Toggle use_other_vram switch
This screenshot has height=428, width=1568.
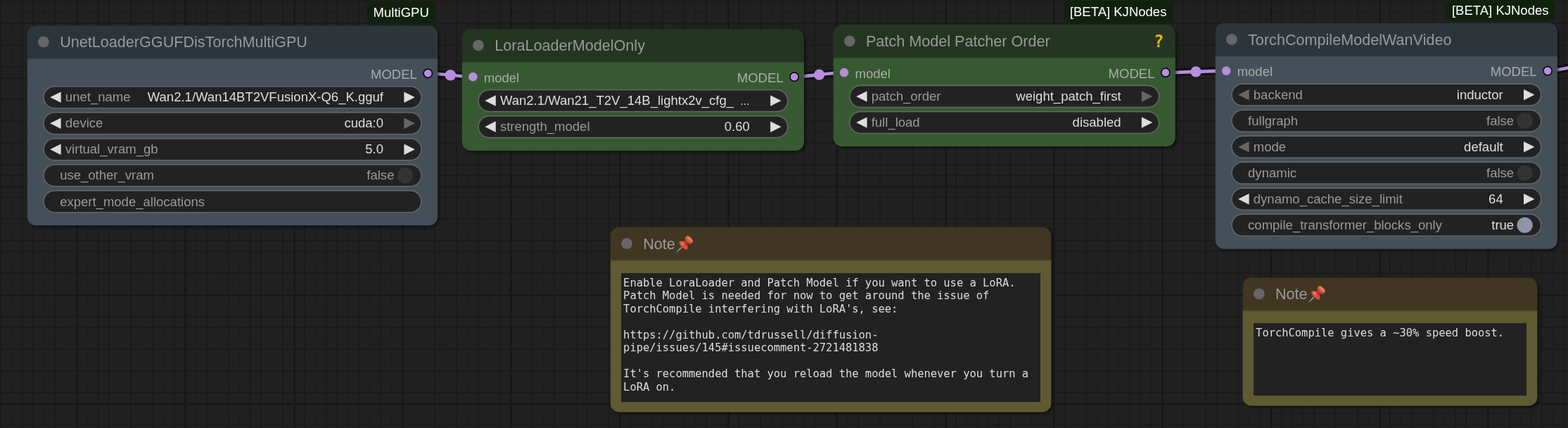[x=405, y=175]
